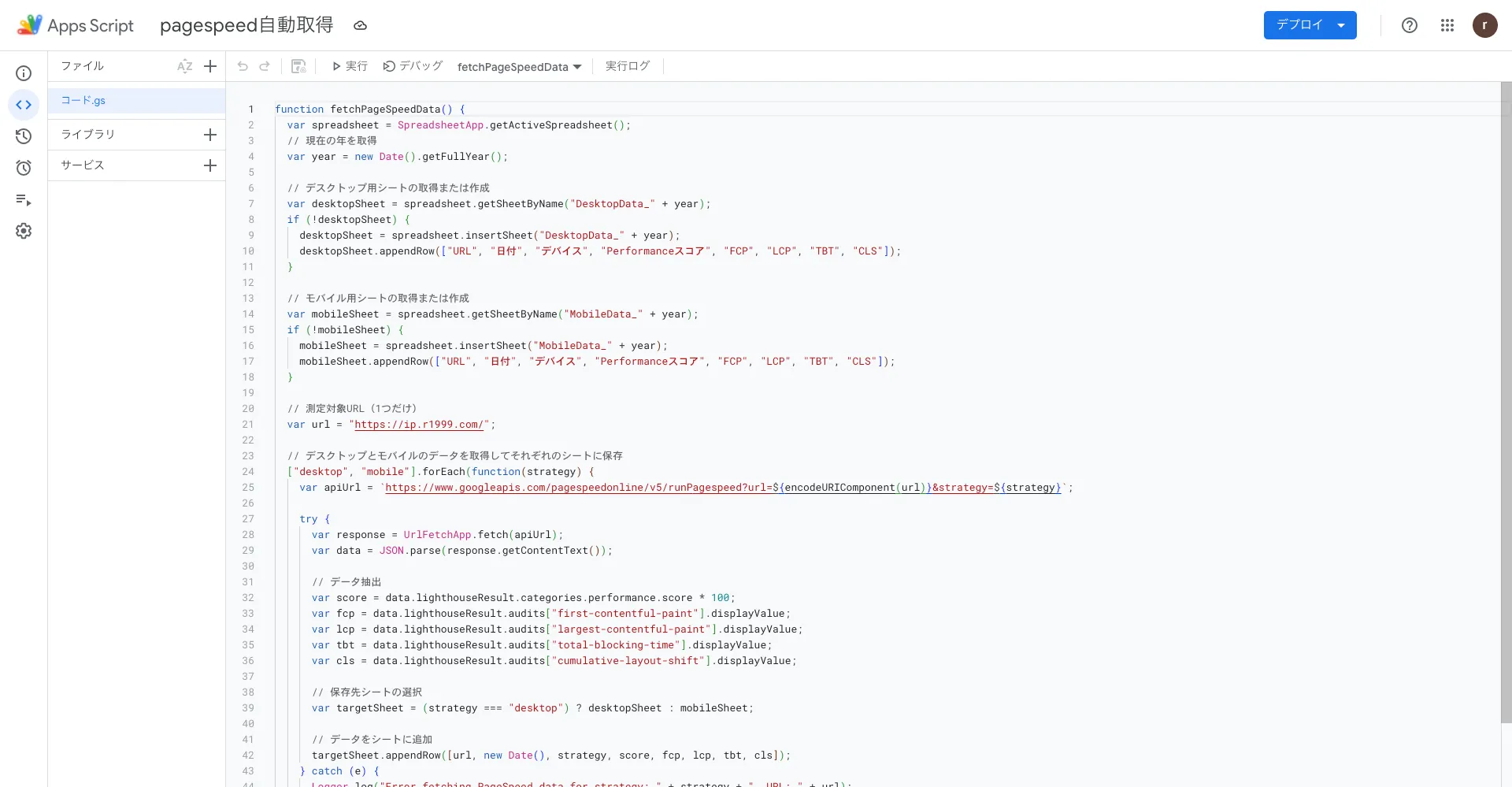This screenshot has height=787, width=1512.
Task: Open the 実行ログ execution log
Action: pos(627,66)
